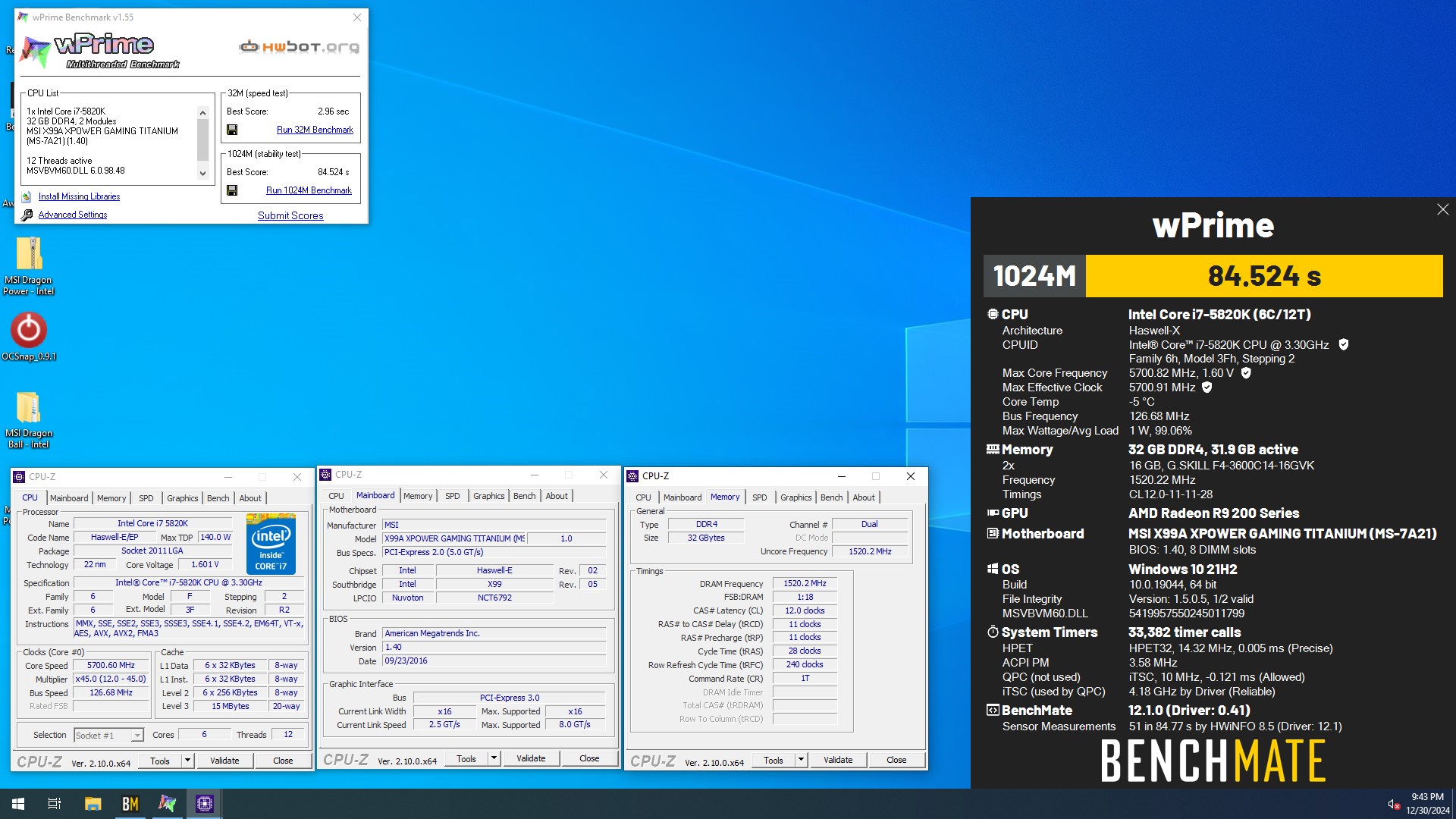Click the OS Windows icon in BenchMate panel
The image size is (1456, 819).
click(x=993, y=569)
